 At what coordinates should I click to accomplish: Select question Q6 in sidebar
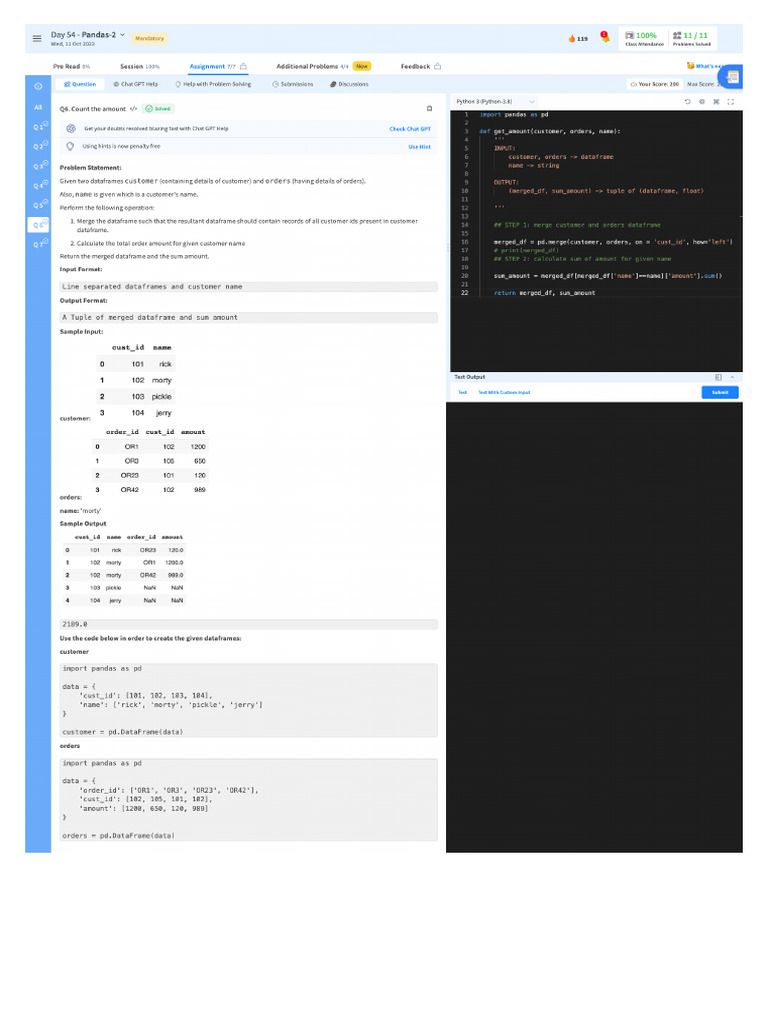click(x=39, y=225)
